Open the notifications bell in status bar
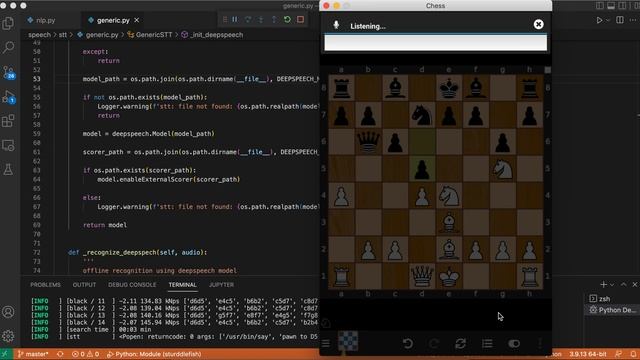Viewport: 640px width, 360px height. point(633,354)
